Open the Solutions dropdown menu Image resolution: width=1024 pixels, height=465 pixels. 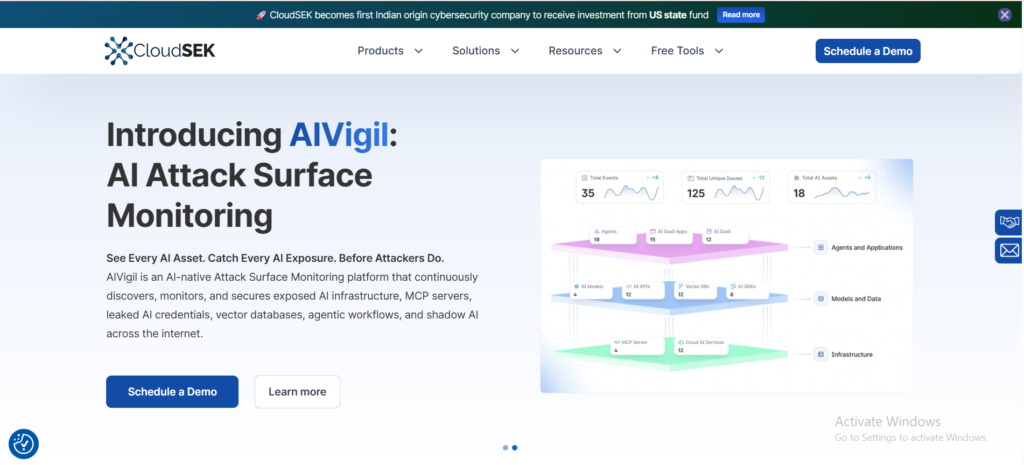click(485, 51)
